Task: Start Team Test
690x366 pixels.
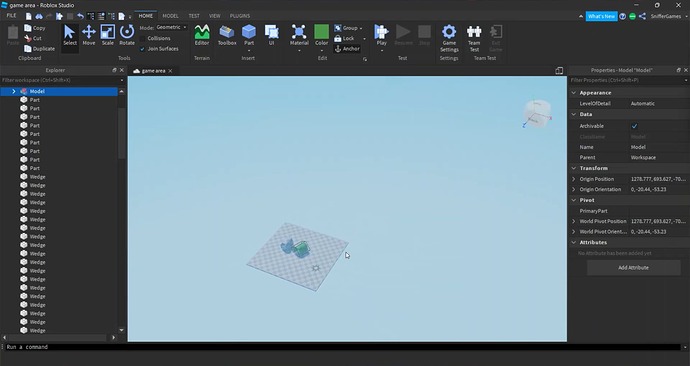Action: [x=474, y=38]
